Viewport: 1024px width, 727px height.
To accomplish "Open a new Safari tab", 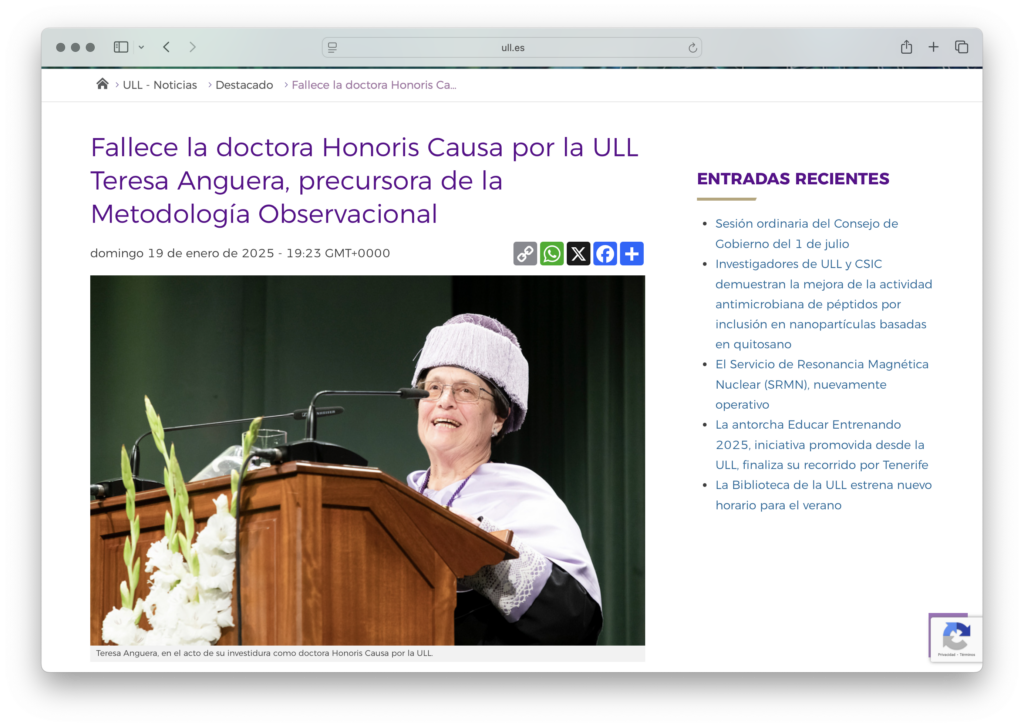I will pos(933,47).
